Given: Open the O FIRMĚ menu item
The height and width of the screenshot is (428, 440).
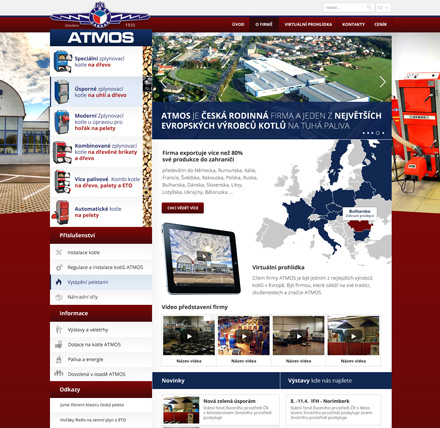Looking at the screenshot, I should [x=264, y=24].
